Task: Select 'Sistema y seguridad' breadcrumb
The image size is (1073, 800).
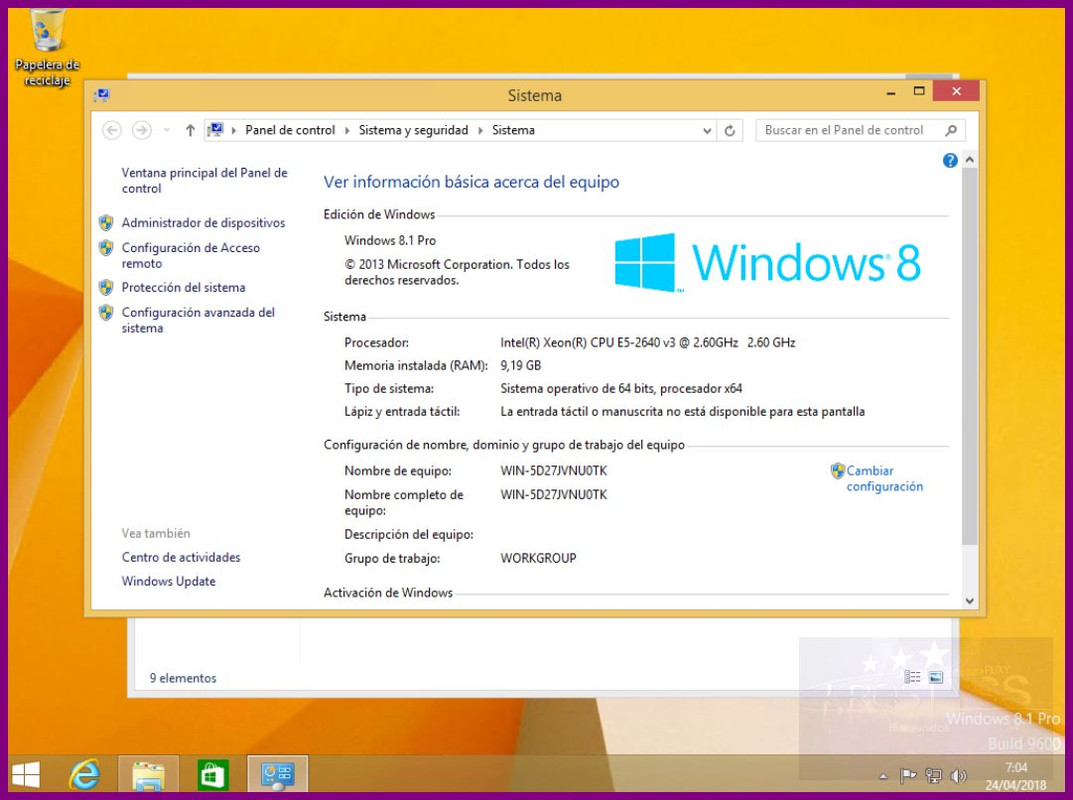Action: click(x=413, y=130)
